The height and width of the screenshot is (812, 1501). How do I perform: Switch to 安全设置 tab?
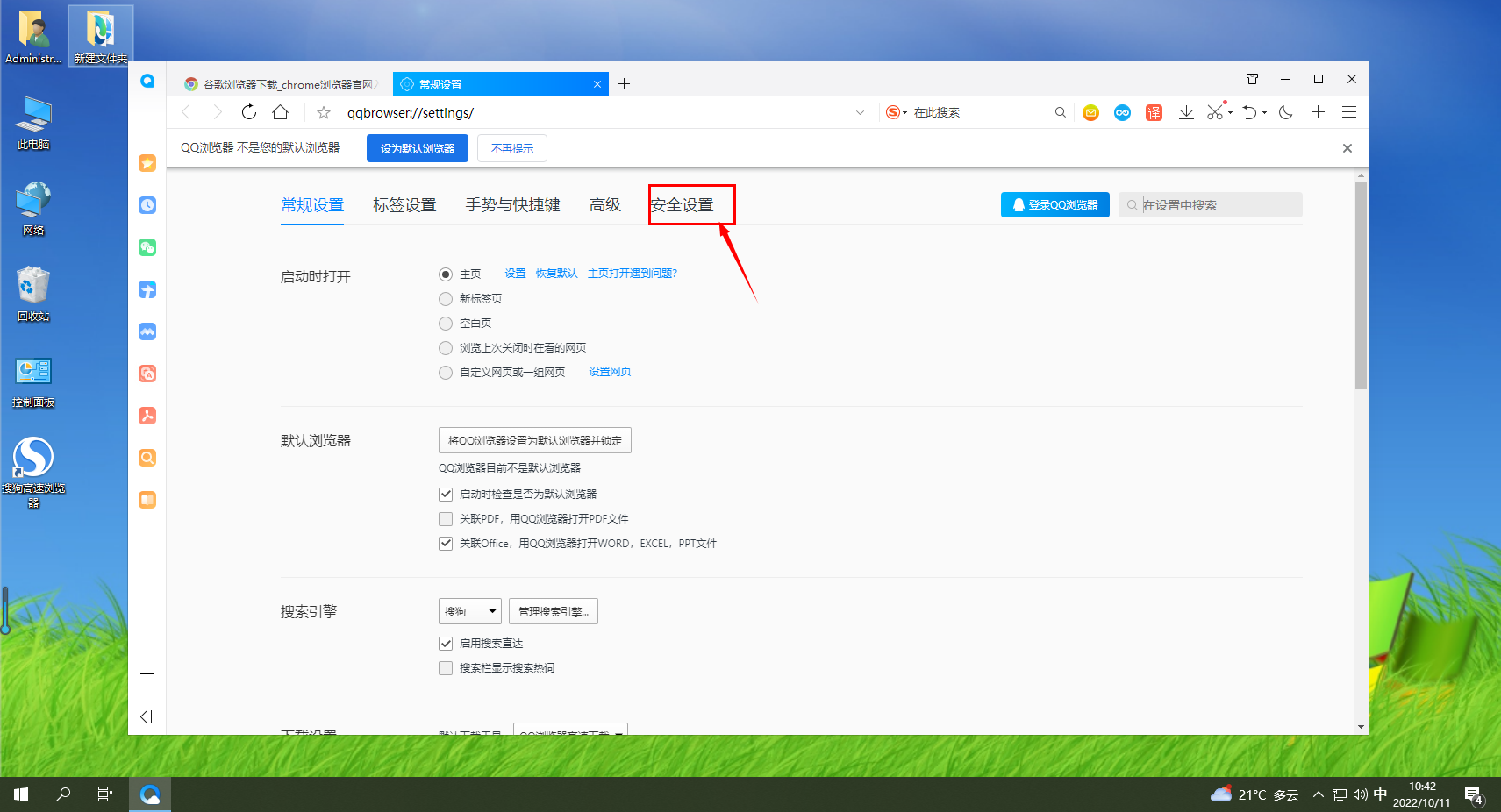point(683,205)
